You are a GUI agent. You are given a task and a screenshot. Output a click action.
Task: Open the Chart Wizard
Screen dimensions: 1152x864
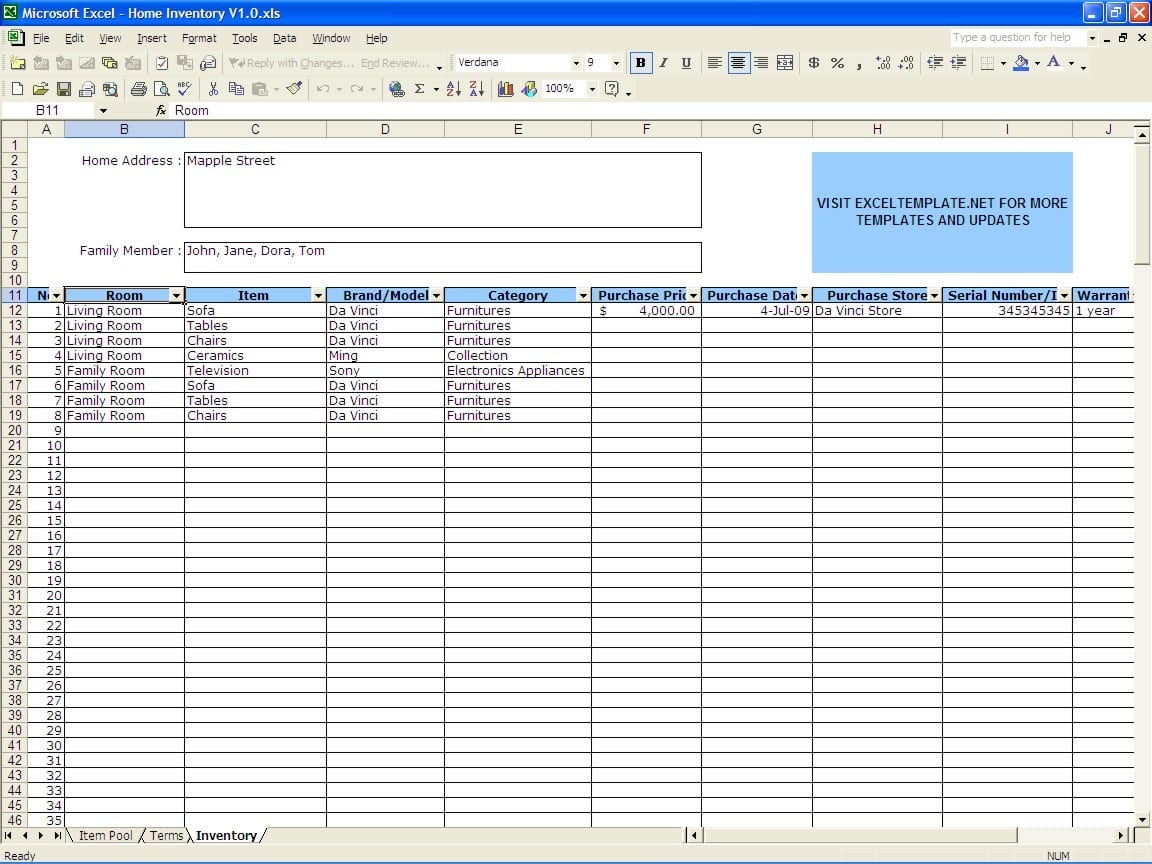point(506,89)
